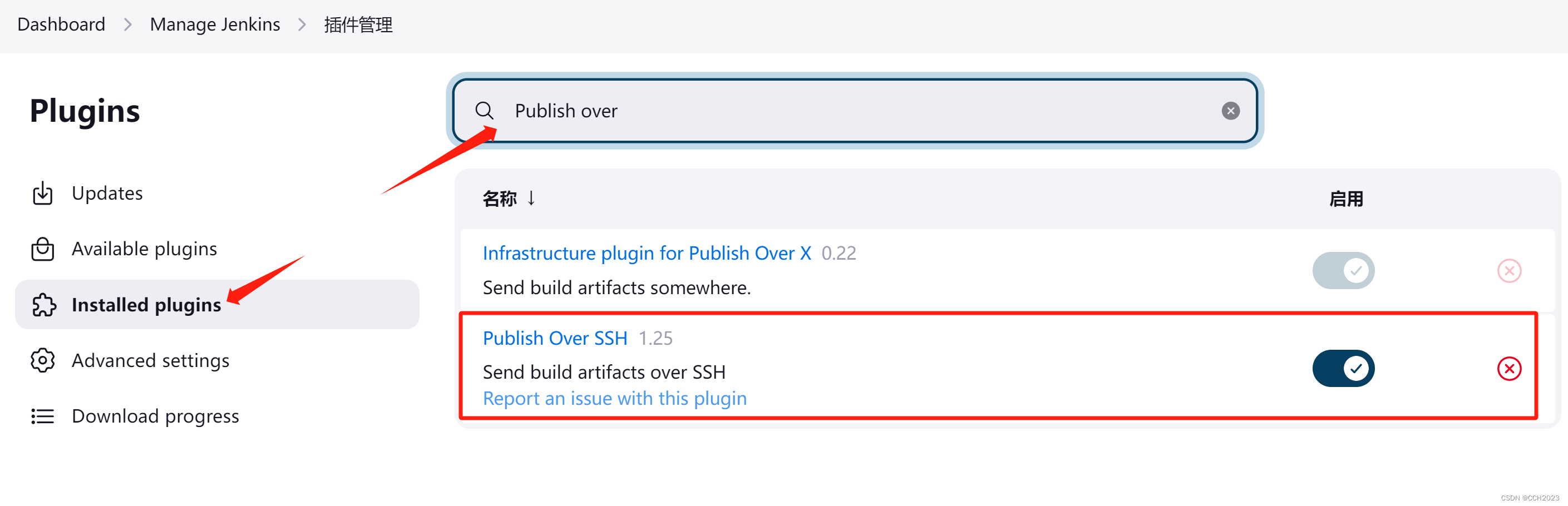
Task: Click the Installed plugins puzzle piece icon
Action: 44,305
